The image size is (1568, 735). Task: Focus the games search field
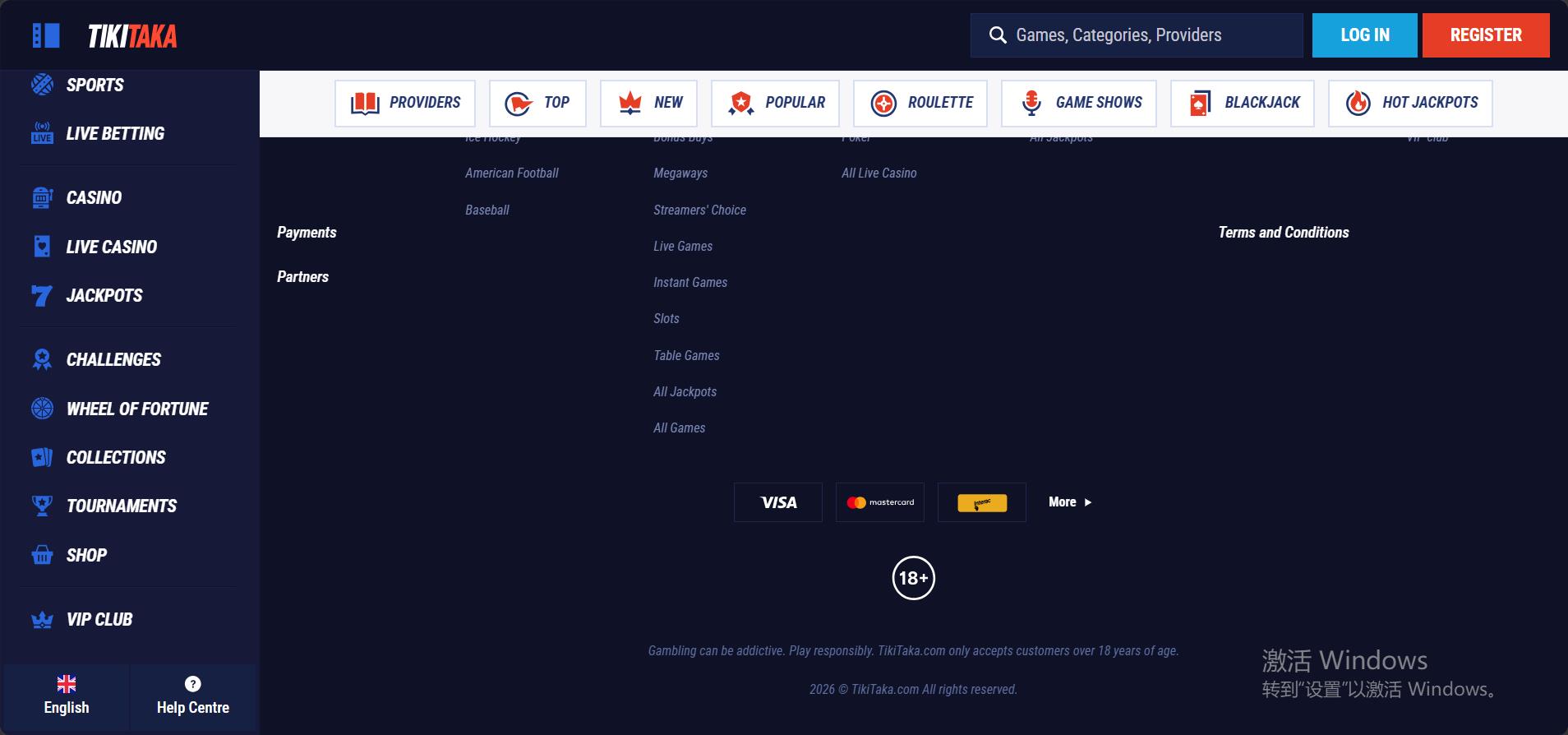1137,35
